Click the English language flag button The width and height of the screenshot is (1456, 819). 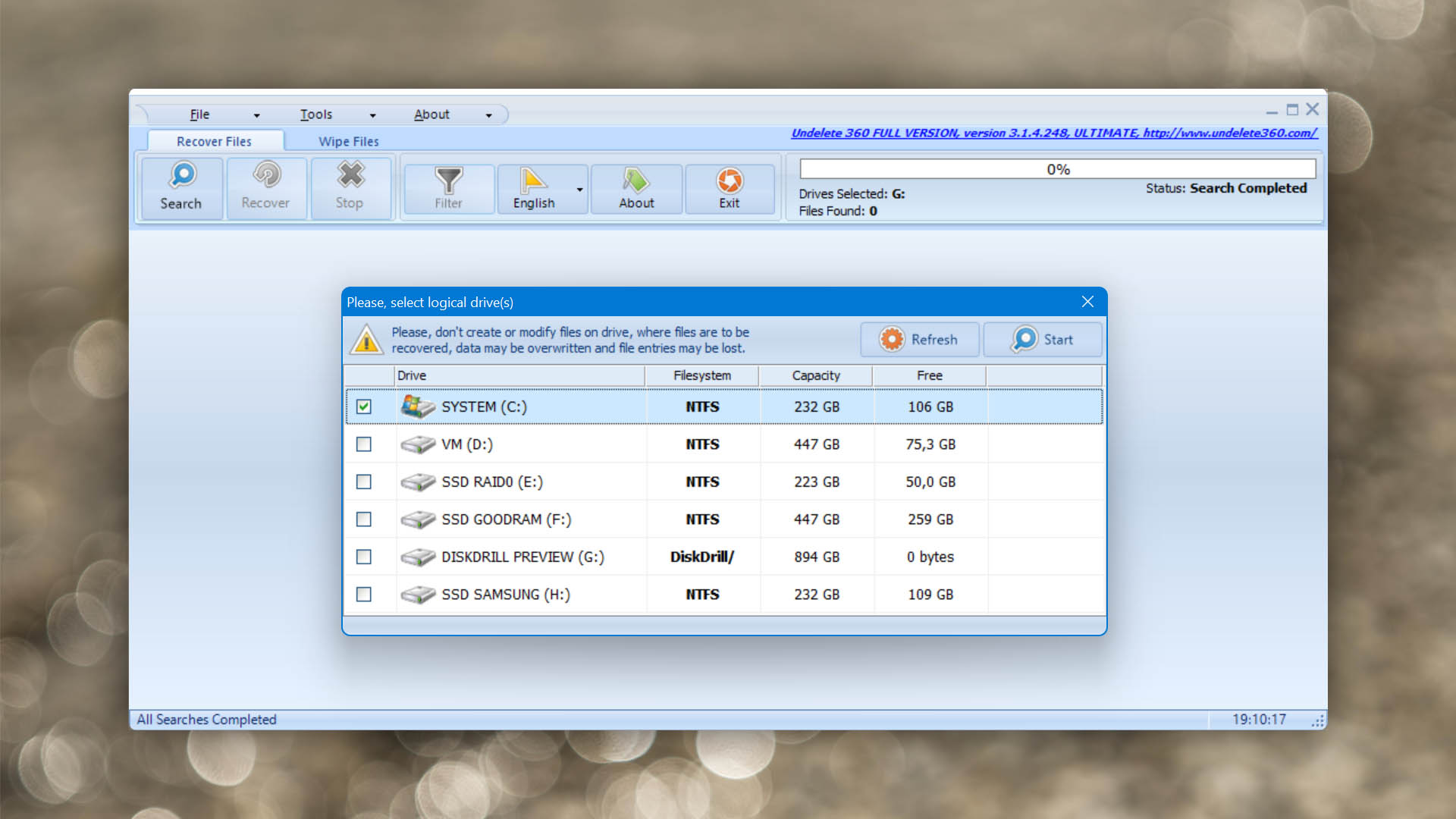point(534,189)
